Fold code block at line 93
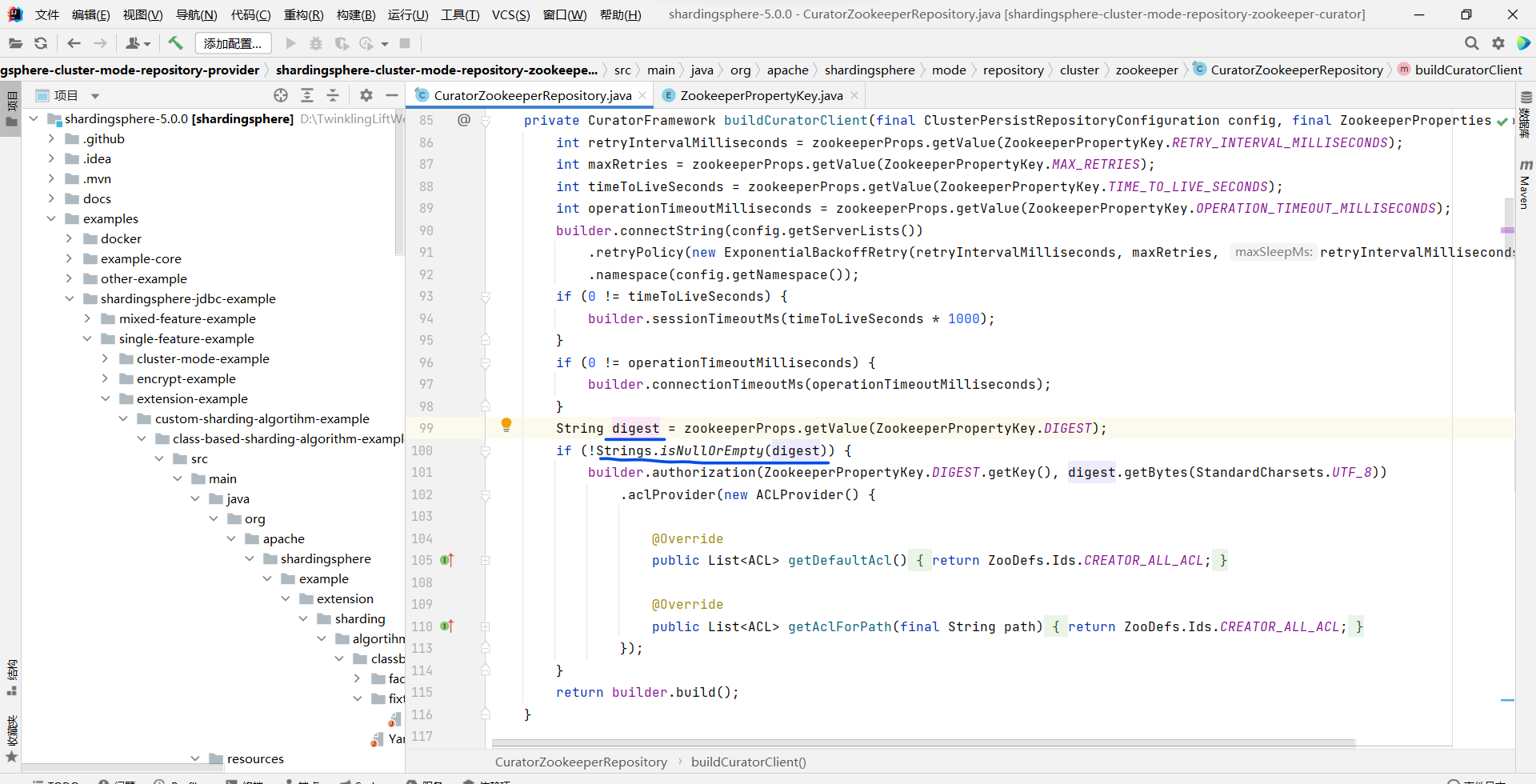This screenshot has height=784, width=1536. pos(485,297)
